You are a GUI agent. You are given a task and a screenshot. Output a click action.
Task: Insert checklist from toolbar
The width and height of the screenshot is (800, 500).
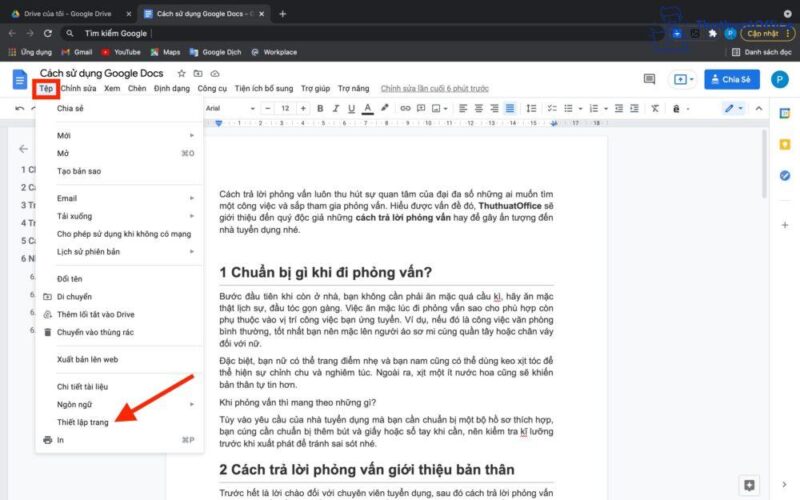[x=552, y=108]
